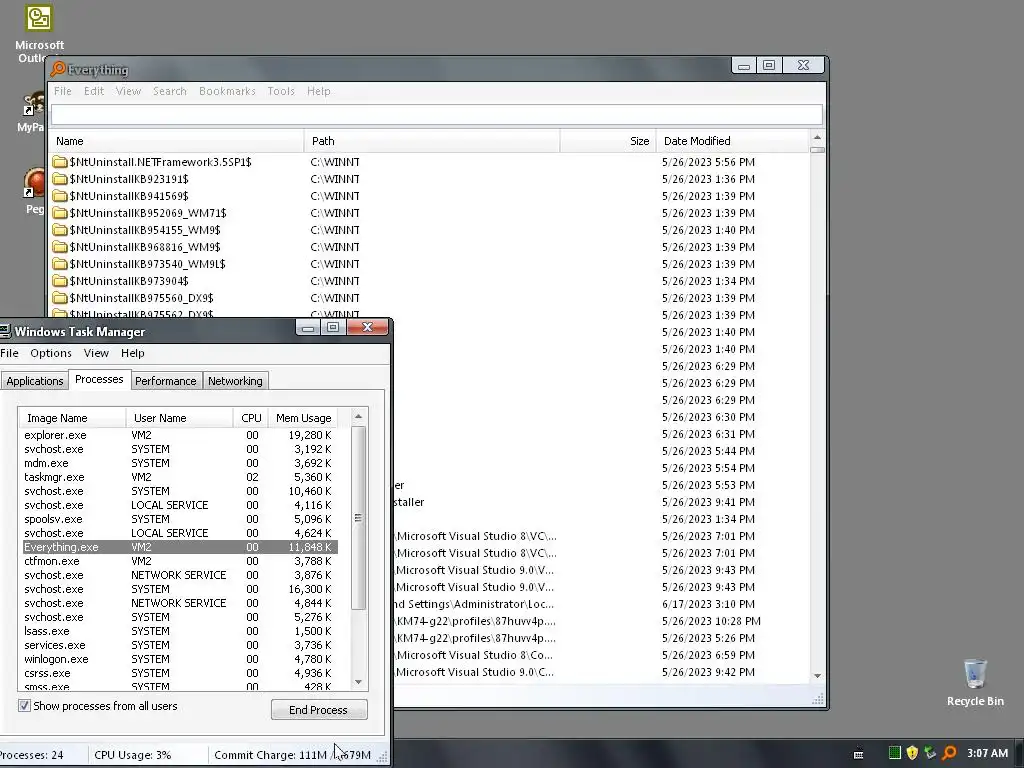Select csrss.exe process row
This screenshot has width=1024, height=768.
pyautogui.click(x=180, y=673)
